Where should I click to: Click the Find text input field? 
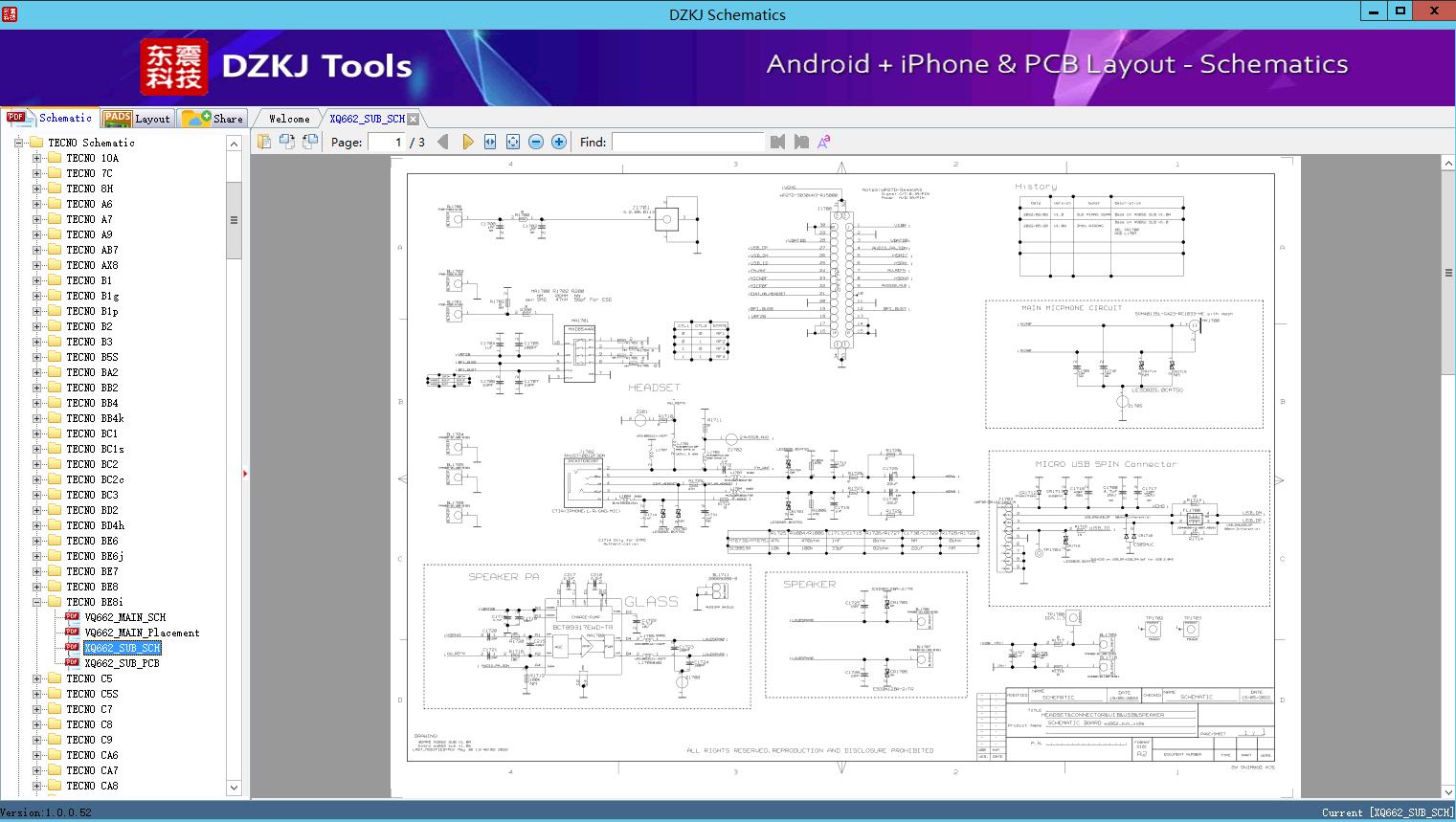pos(687,142)
